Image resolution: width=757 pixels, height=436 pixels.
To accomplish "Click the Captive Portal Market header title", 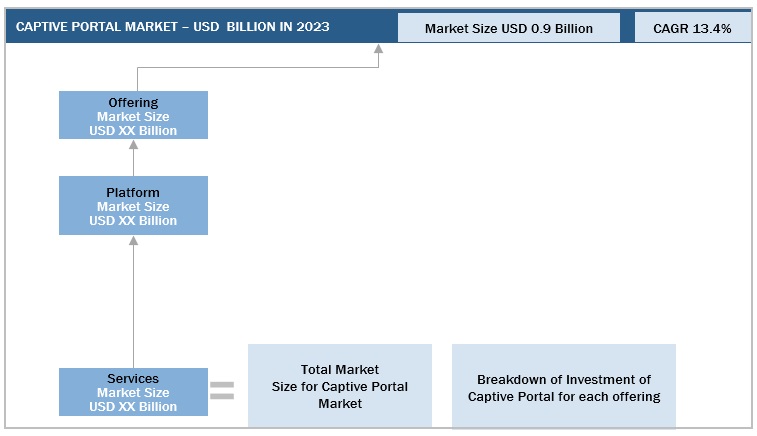I will click(x=172, y=27).
